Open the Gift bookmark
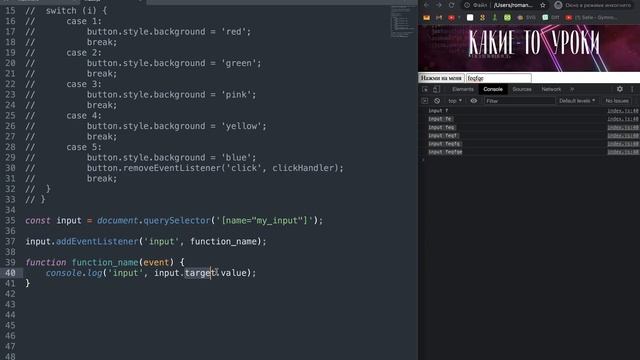 [551, 18]
